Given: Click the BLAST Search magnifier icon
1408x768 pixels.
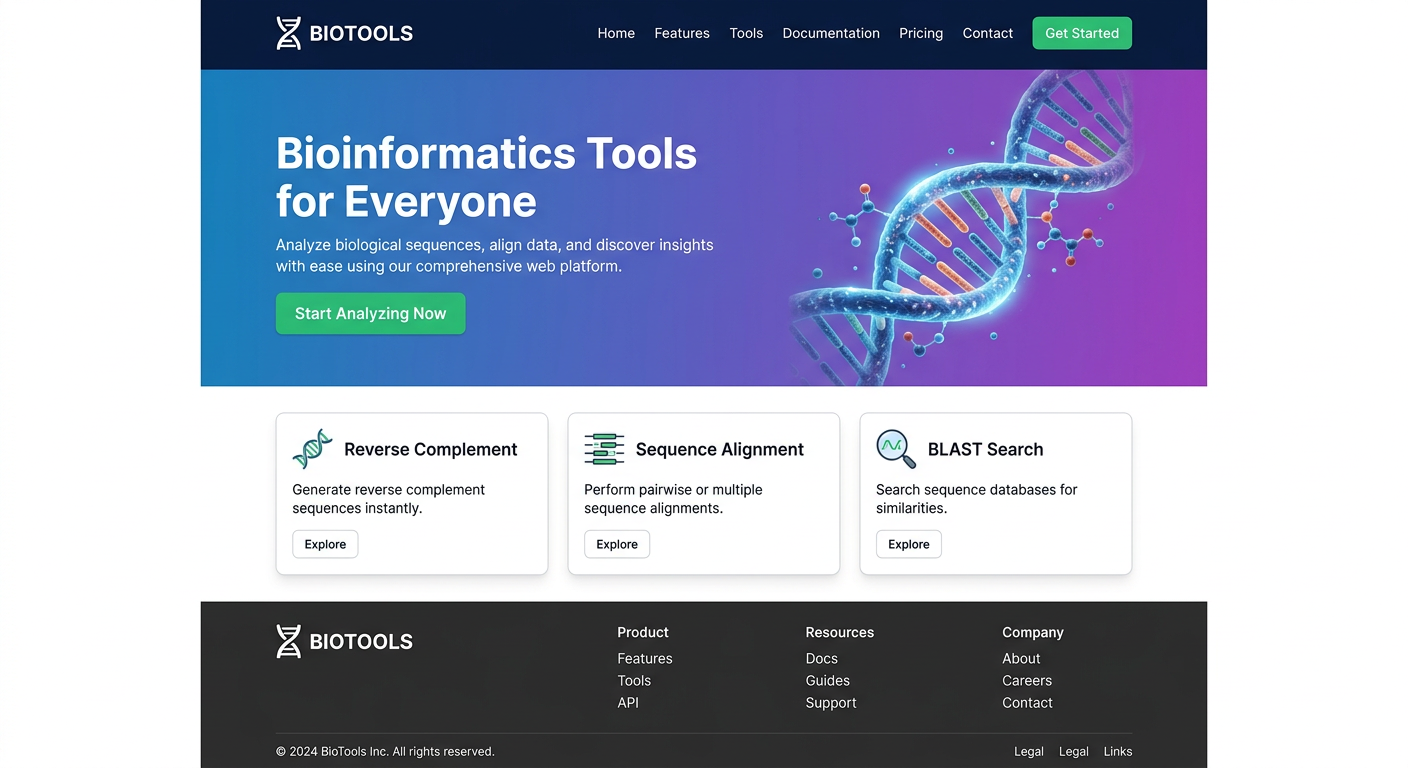Looking at the screenshot, I should coord(896,449).
